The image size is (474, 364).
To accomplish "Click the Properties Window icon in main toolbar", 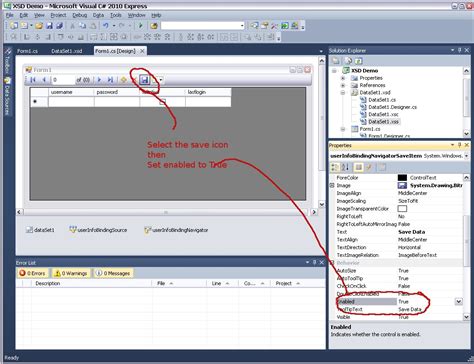I will click(x=265, y=26).
